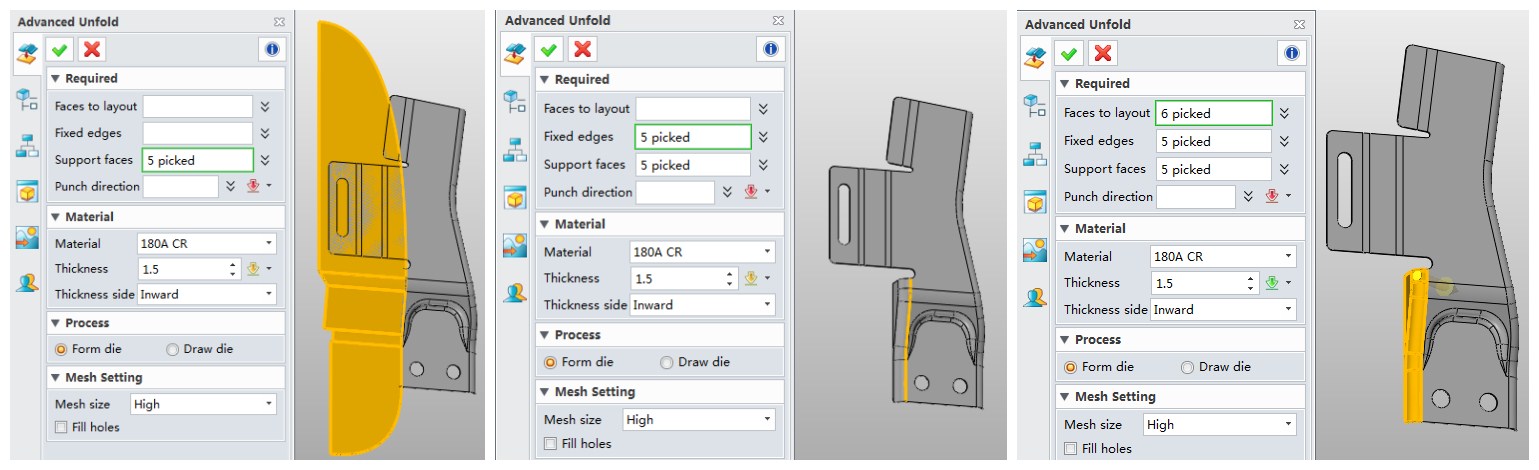
Task: Cancel with red X in middle panel
Action: (x=583, y=49)
